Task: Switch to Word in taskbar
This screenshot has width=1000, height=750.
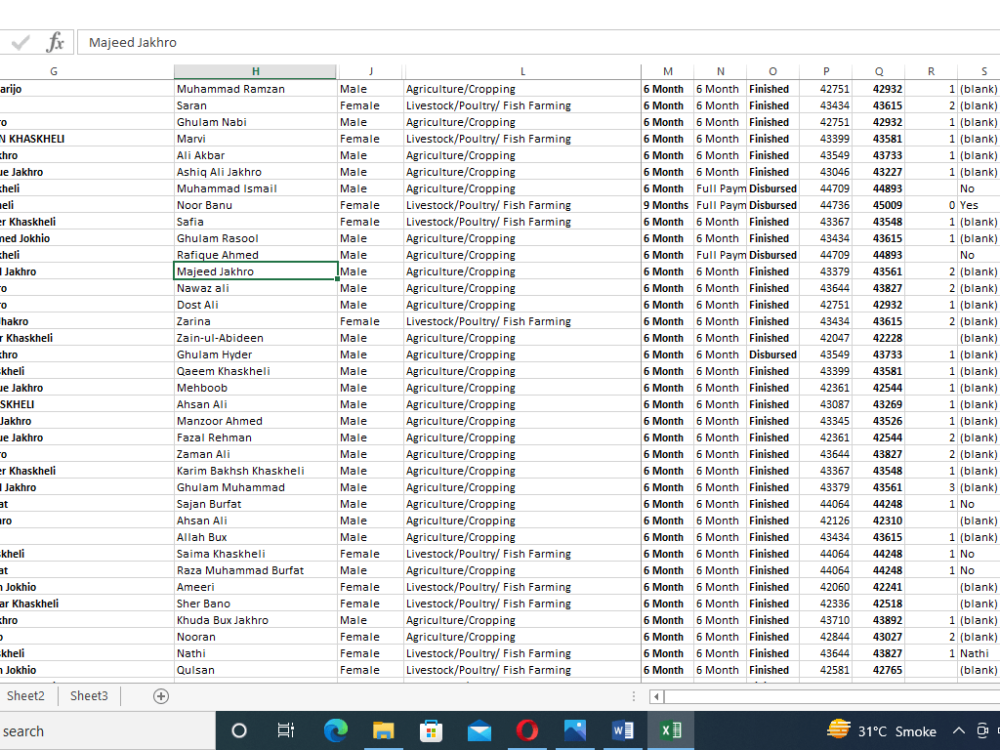Action: 622,730
